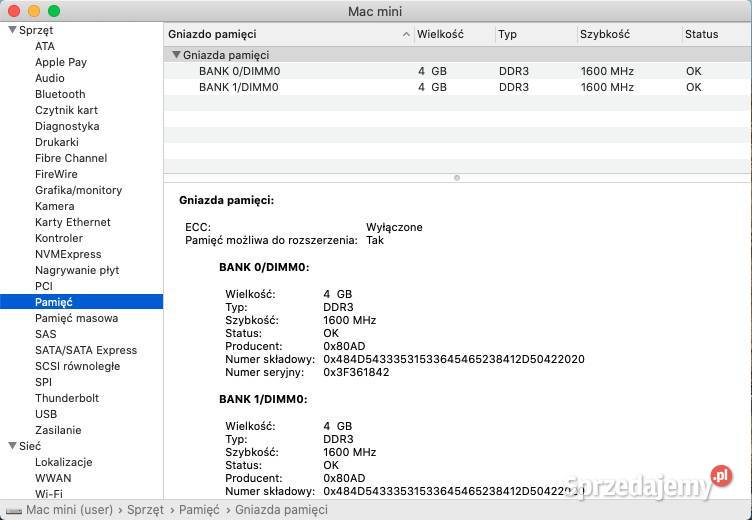Click the DDR3 cell of BANK 1/DIMM0 row

click(514, 87)
